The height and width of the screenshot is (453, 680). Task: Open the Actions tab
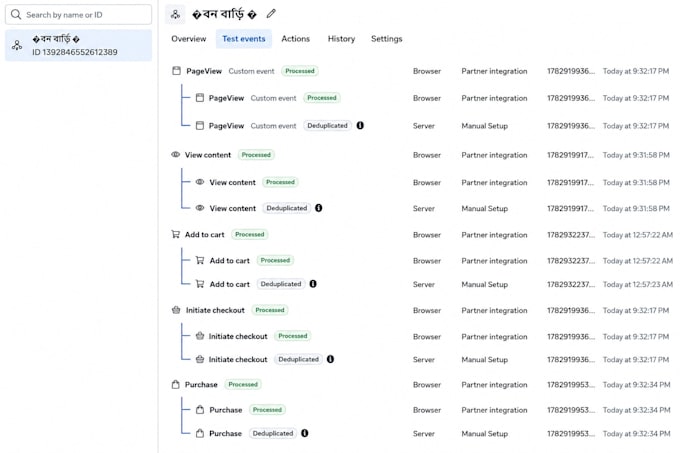point(295,39)
